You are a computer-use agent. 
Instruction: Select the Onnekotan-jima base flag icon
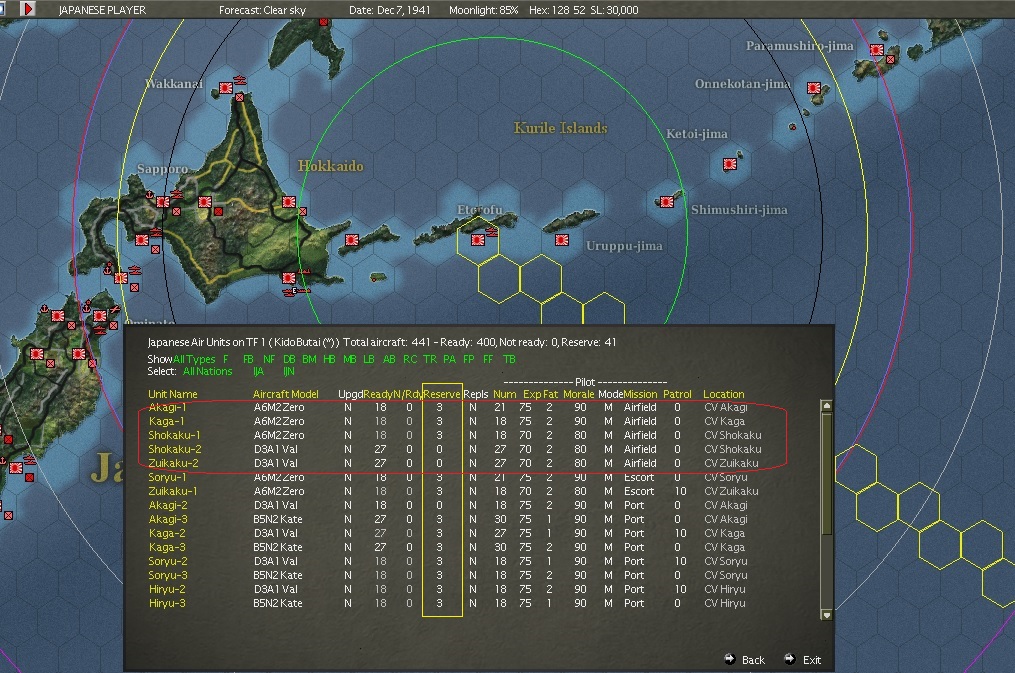pos(814,87)
